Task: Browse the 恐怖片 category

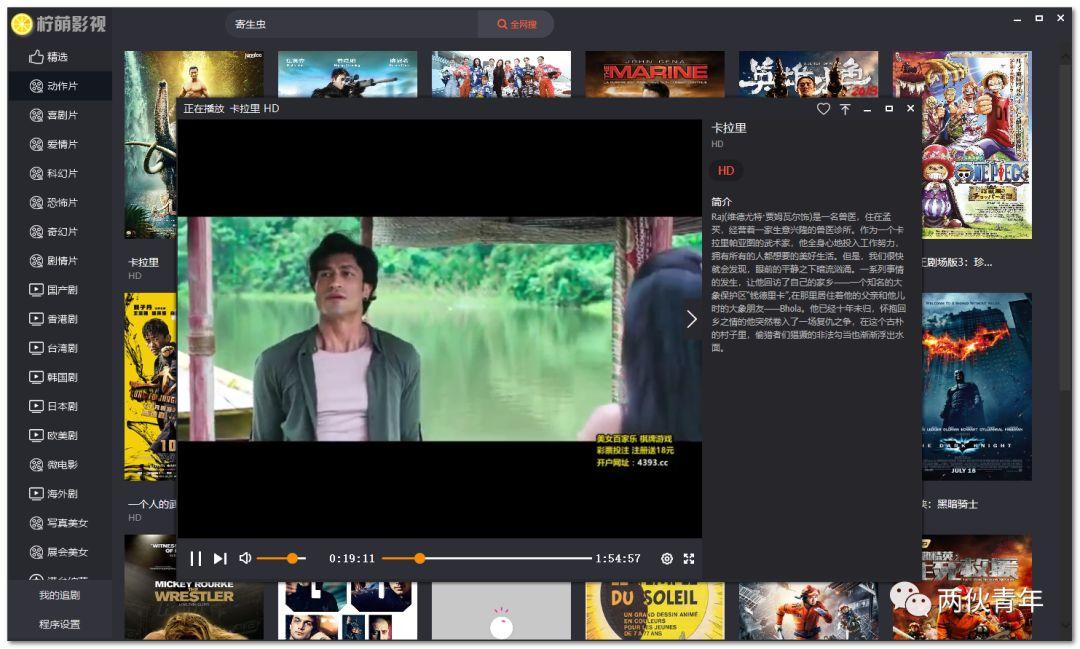Action: tap(59, 203)
